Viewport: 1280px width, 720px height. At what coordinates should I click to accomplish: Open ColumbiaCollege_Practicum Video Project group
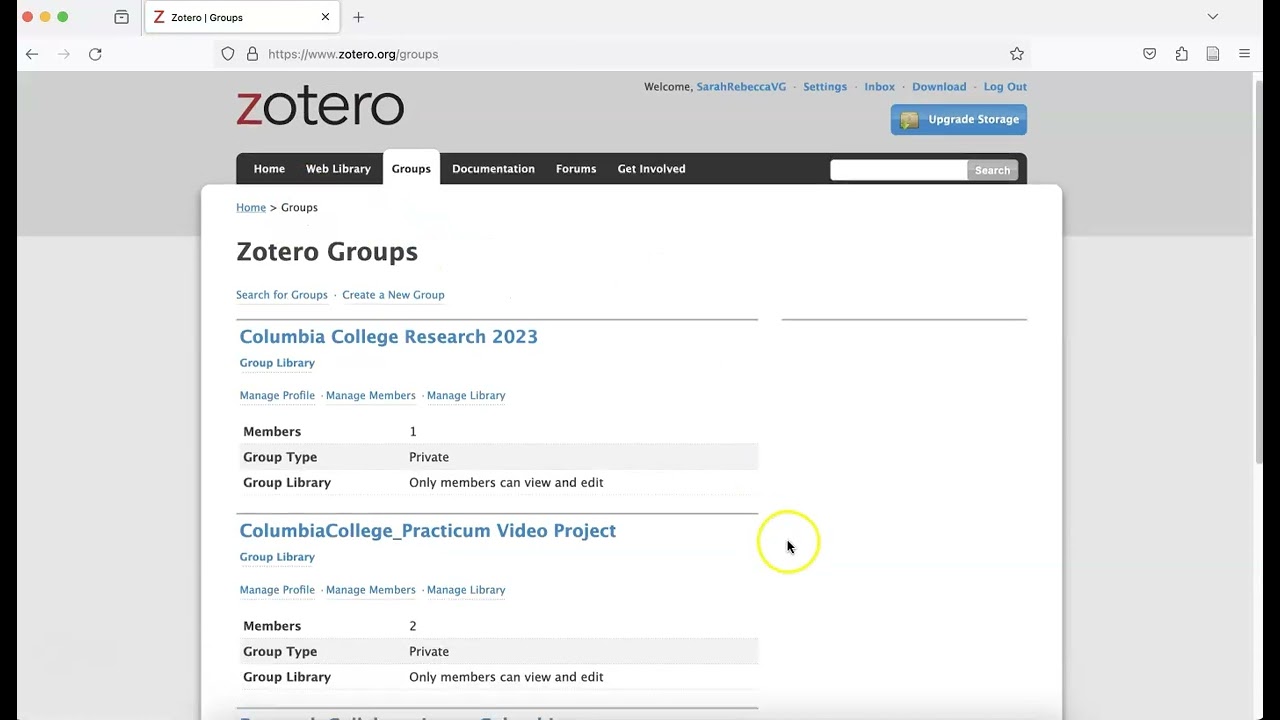428,531
